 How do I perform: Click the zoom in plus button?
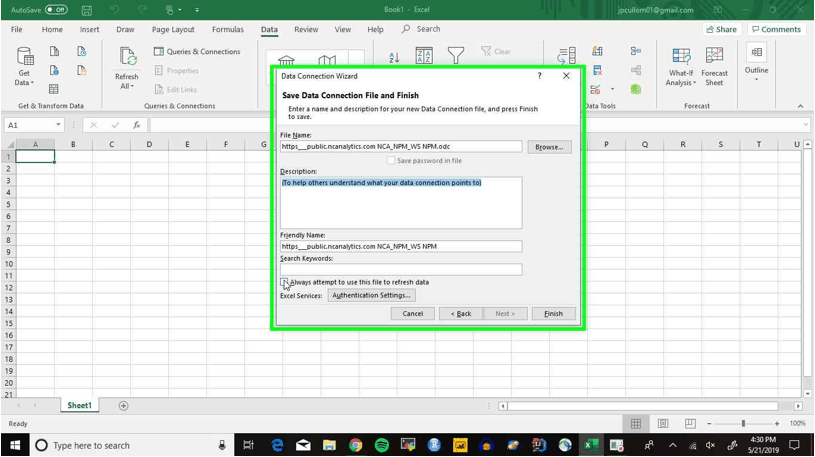tap(777, 424)
